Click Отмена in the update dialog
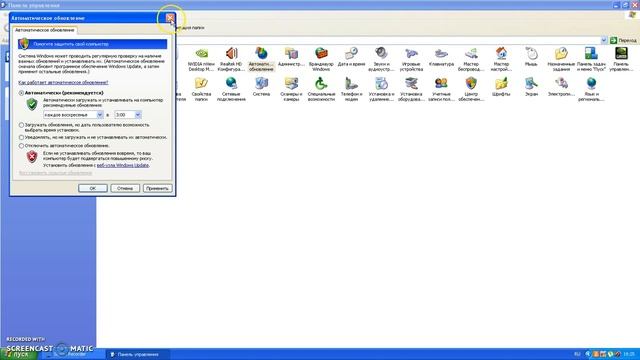The image size is (640, 360). coord(125,188)
